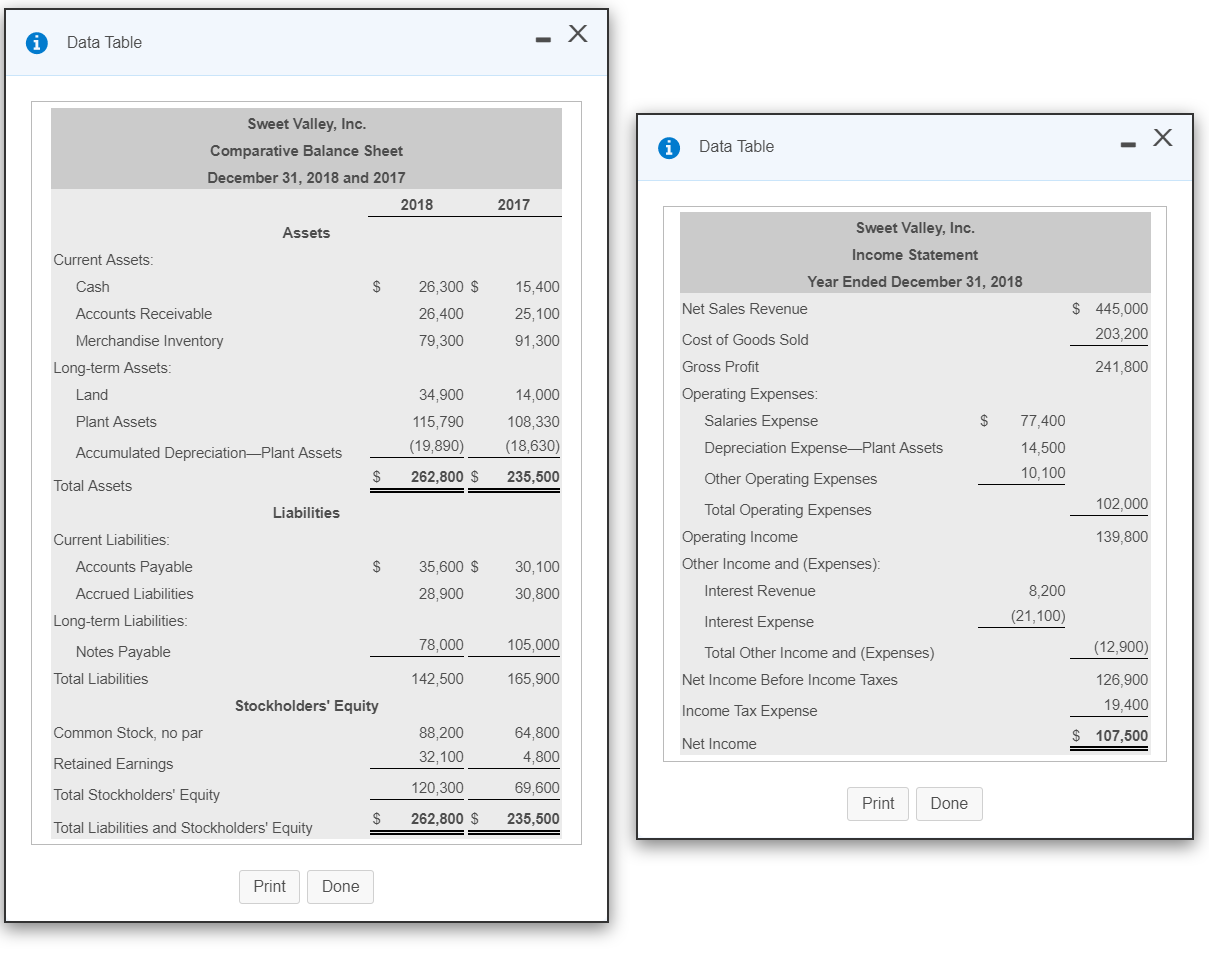Select Net Income value 107,500
Viewport: 1209px width, 955px height.
pos(1120,736)
